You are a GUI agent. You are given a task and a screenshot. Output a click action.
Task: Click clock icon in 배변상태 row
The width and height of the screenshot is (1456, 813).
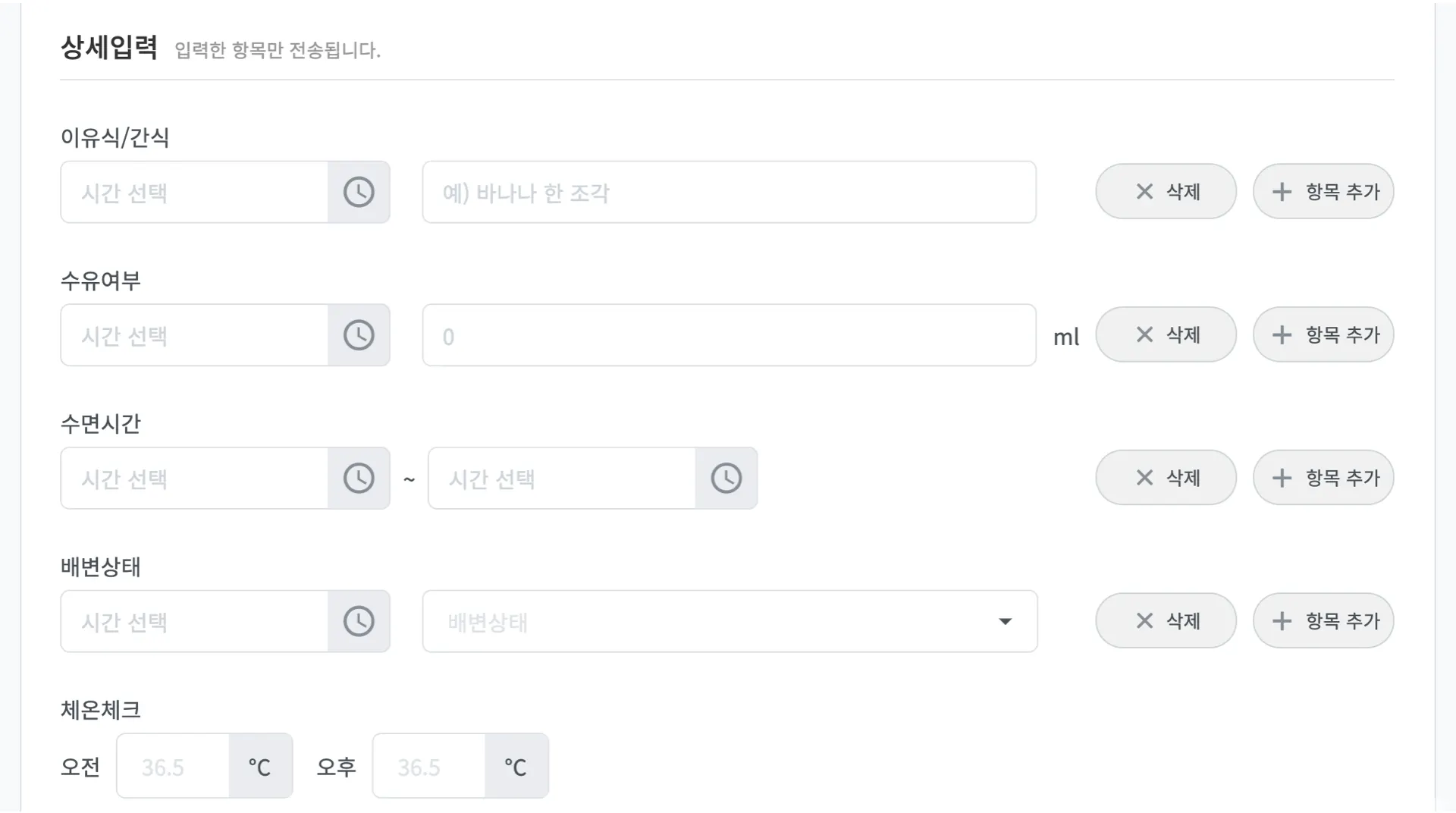pos(359,621)
